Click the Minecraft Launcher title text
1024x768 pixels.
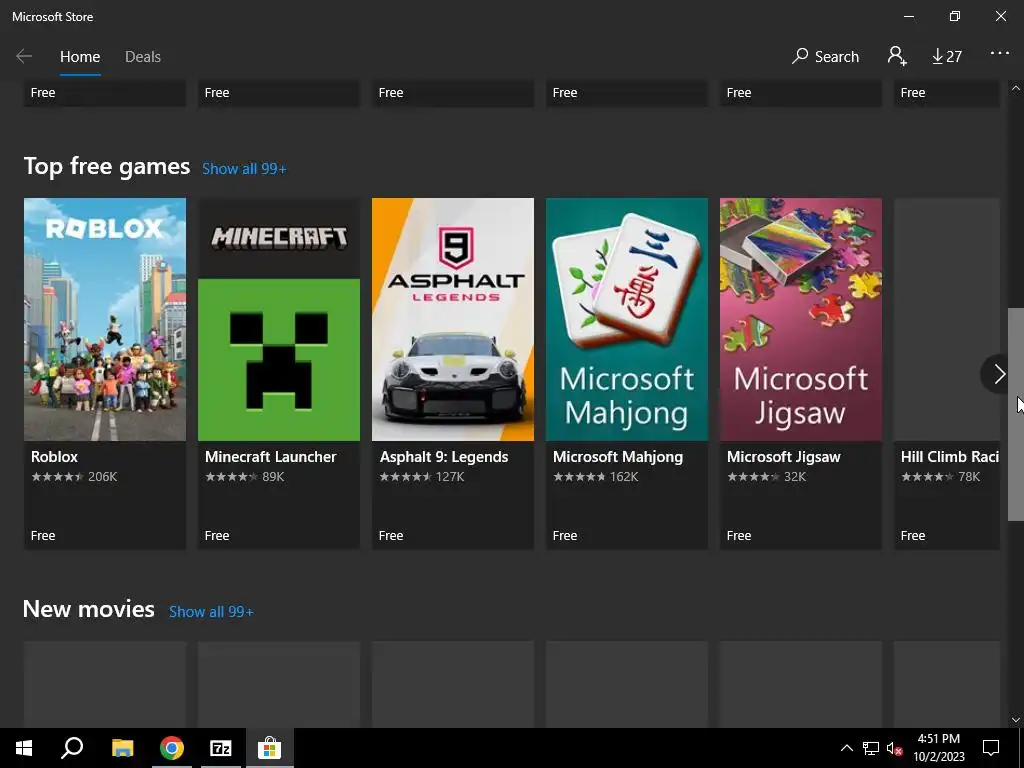tap(270, 456)
